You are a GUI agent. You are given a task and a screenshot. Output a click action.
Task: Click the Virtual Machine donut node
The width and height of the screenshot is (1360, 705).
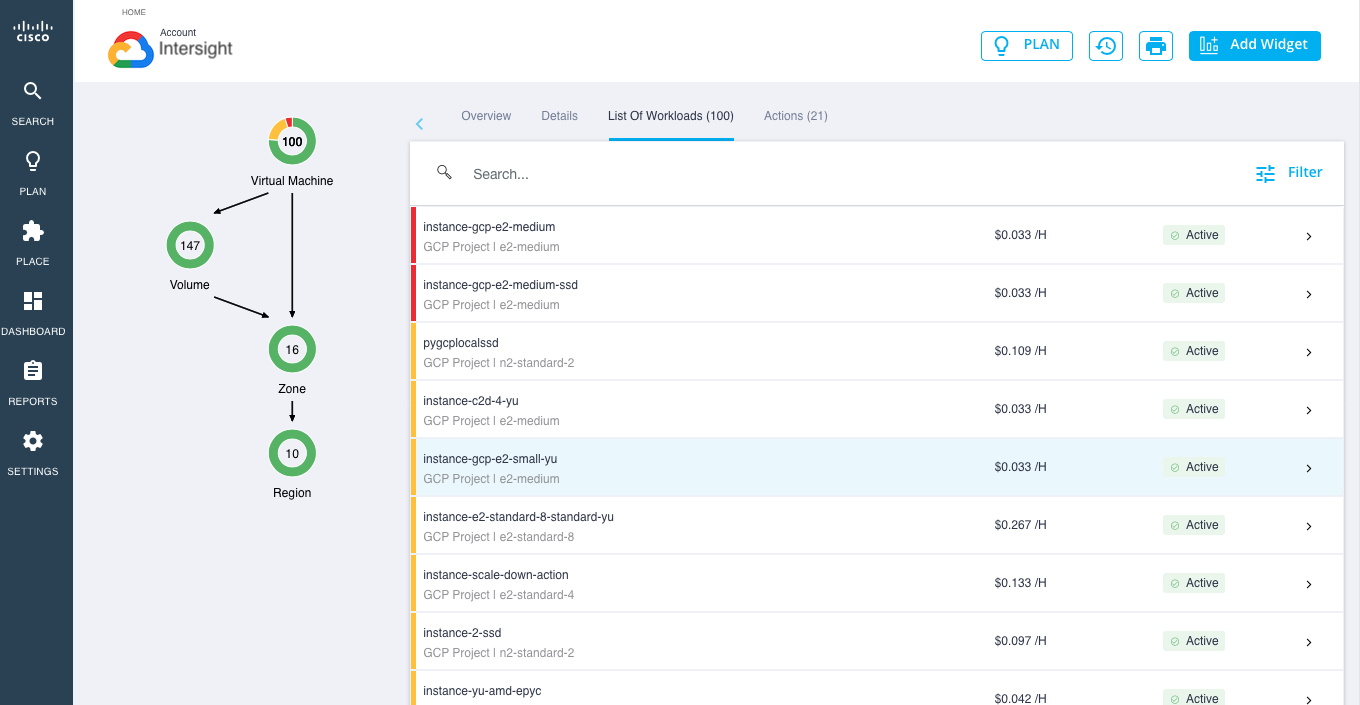point(292,142)
